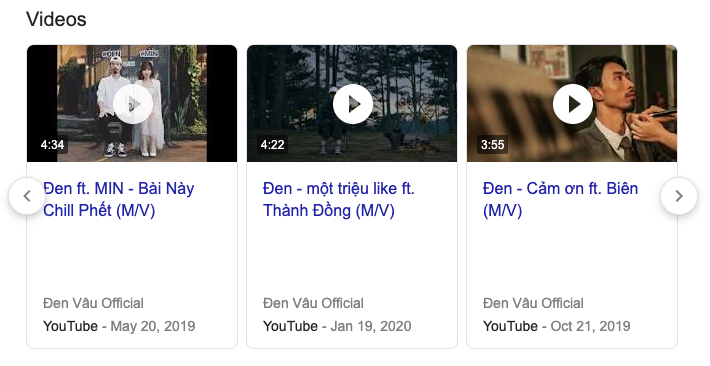Open the Đen ft. MIN - Bài Này Chill Phết link
Screen dimensions: 710x366
click(119, 199)
